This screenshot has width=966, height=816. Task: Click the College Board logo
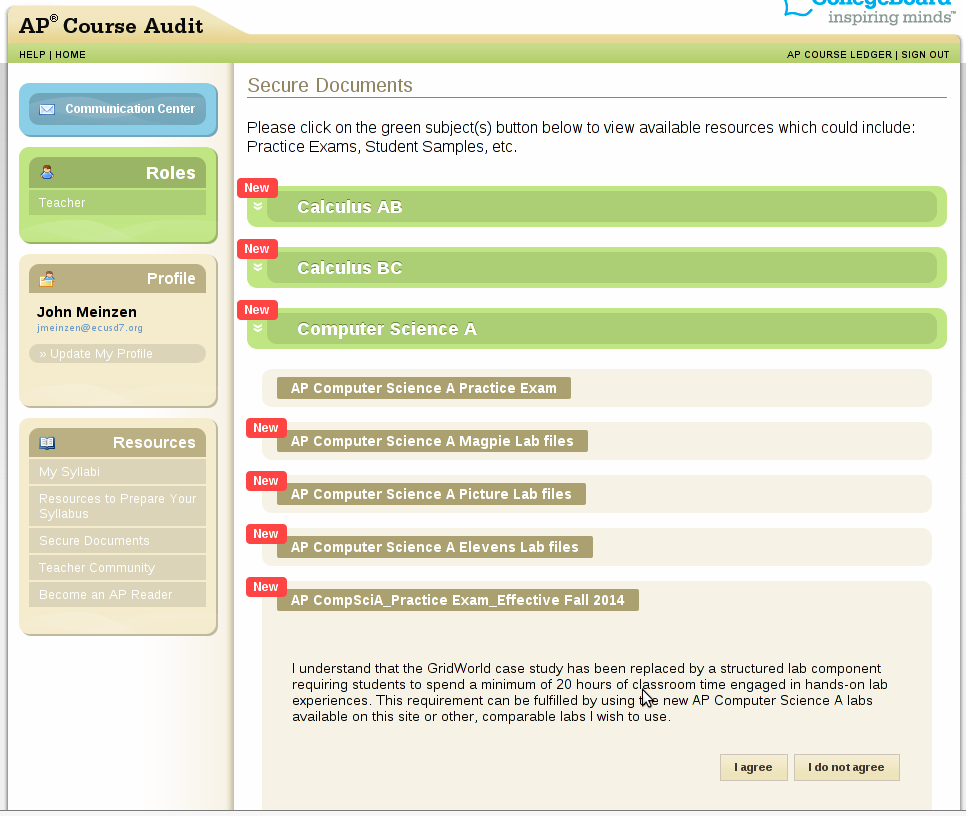(x=868, y=12)
